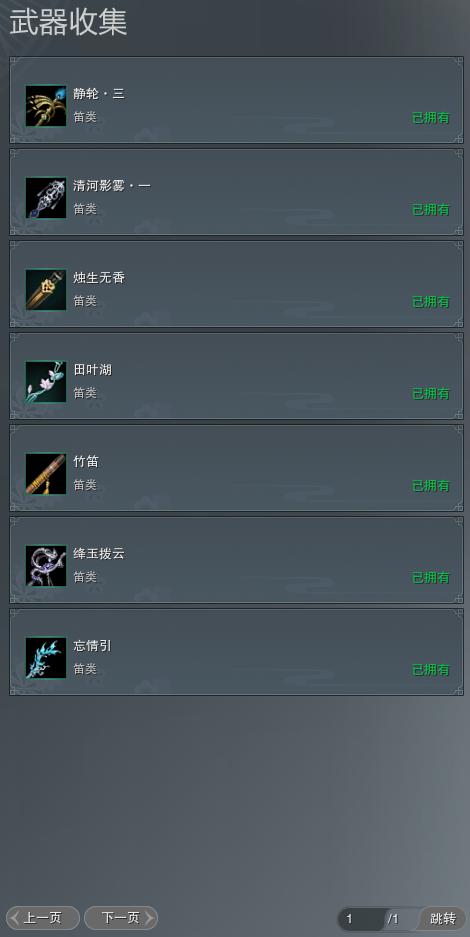
Task: Click the 已拥有 status on 静轮·三
Action: click(x=431, y=118)
